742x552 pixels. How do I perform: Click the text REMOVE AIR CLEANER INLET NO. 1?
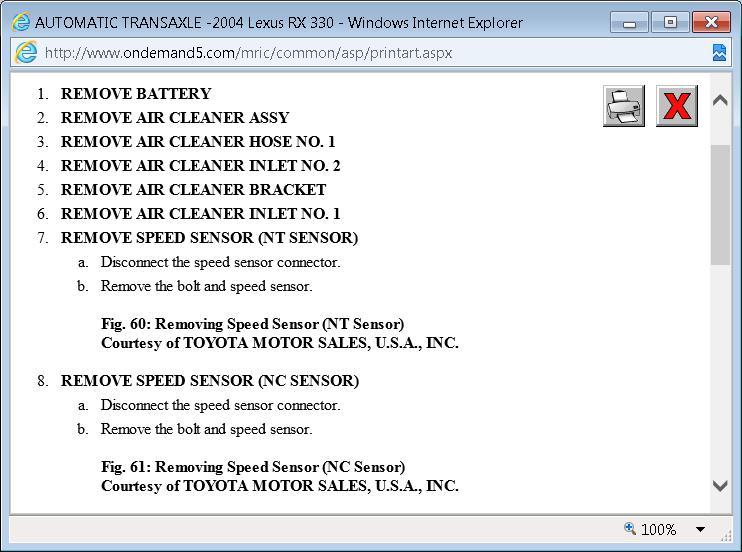(x=201, y=214)
